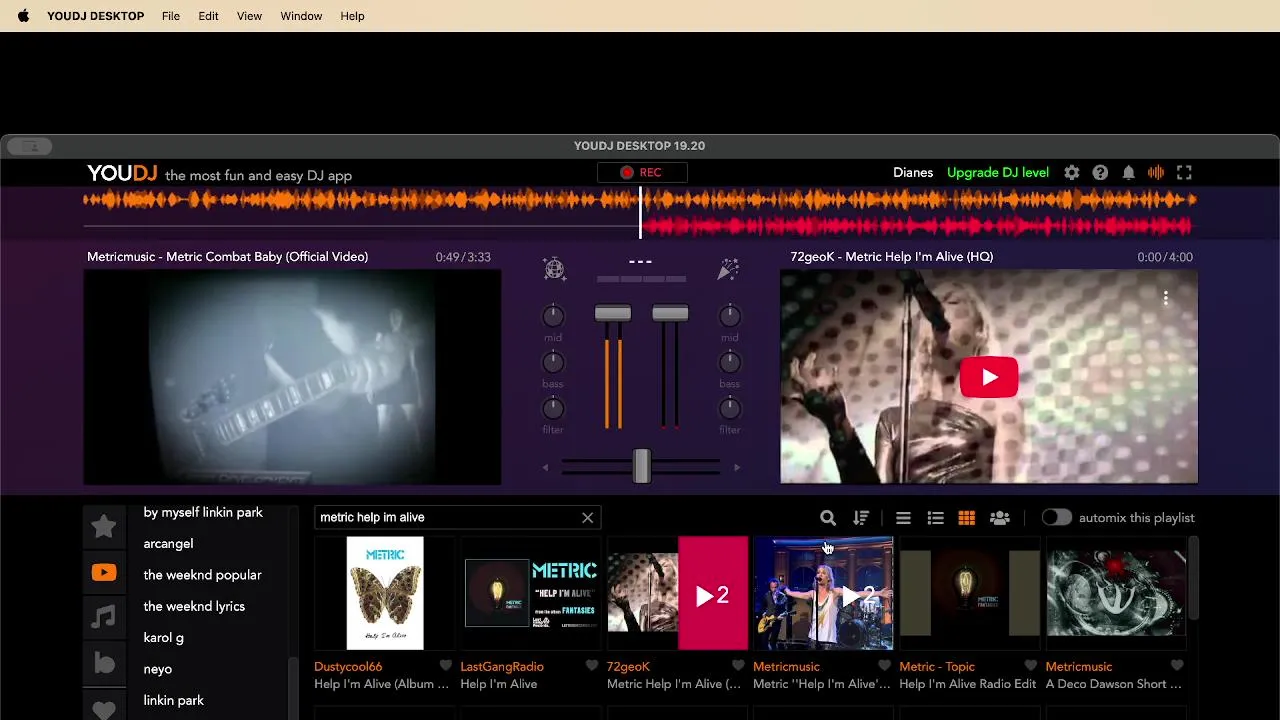Select 'arcangel' in search history
Image resolution: width=1280 pixels, height=720 pixels.
[x=168, y=543]
